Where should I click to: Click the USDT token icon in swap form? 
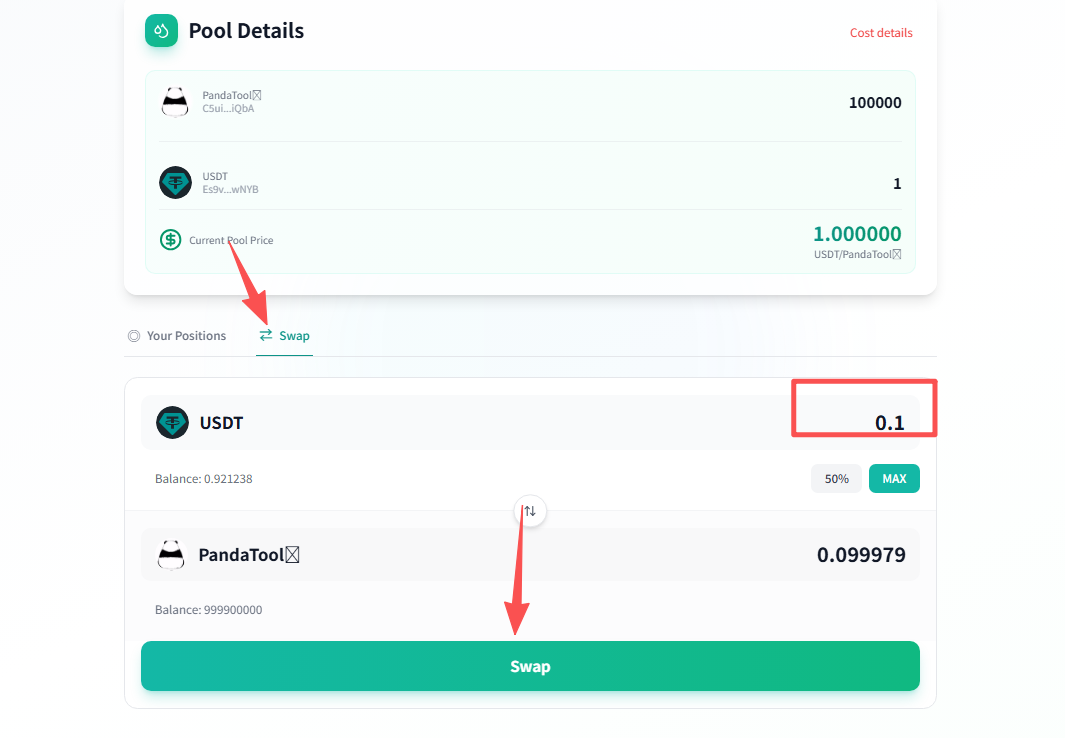pyautogui.click(x=172, y=423)
